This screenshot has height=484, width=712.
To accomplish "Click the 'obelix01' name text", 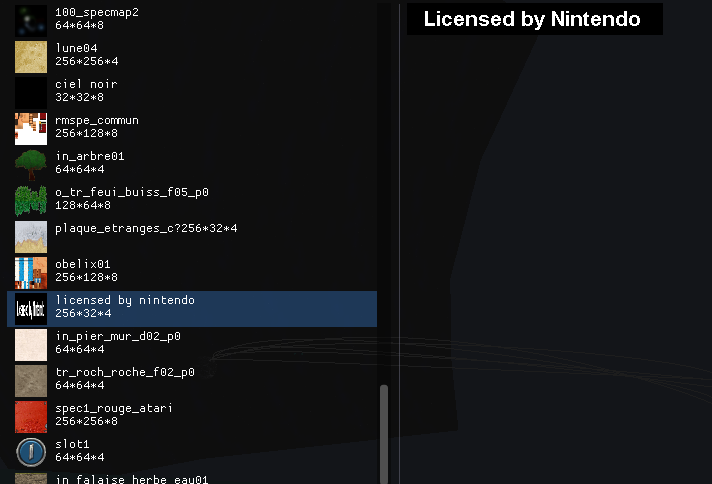I will (x=83, y=264).
